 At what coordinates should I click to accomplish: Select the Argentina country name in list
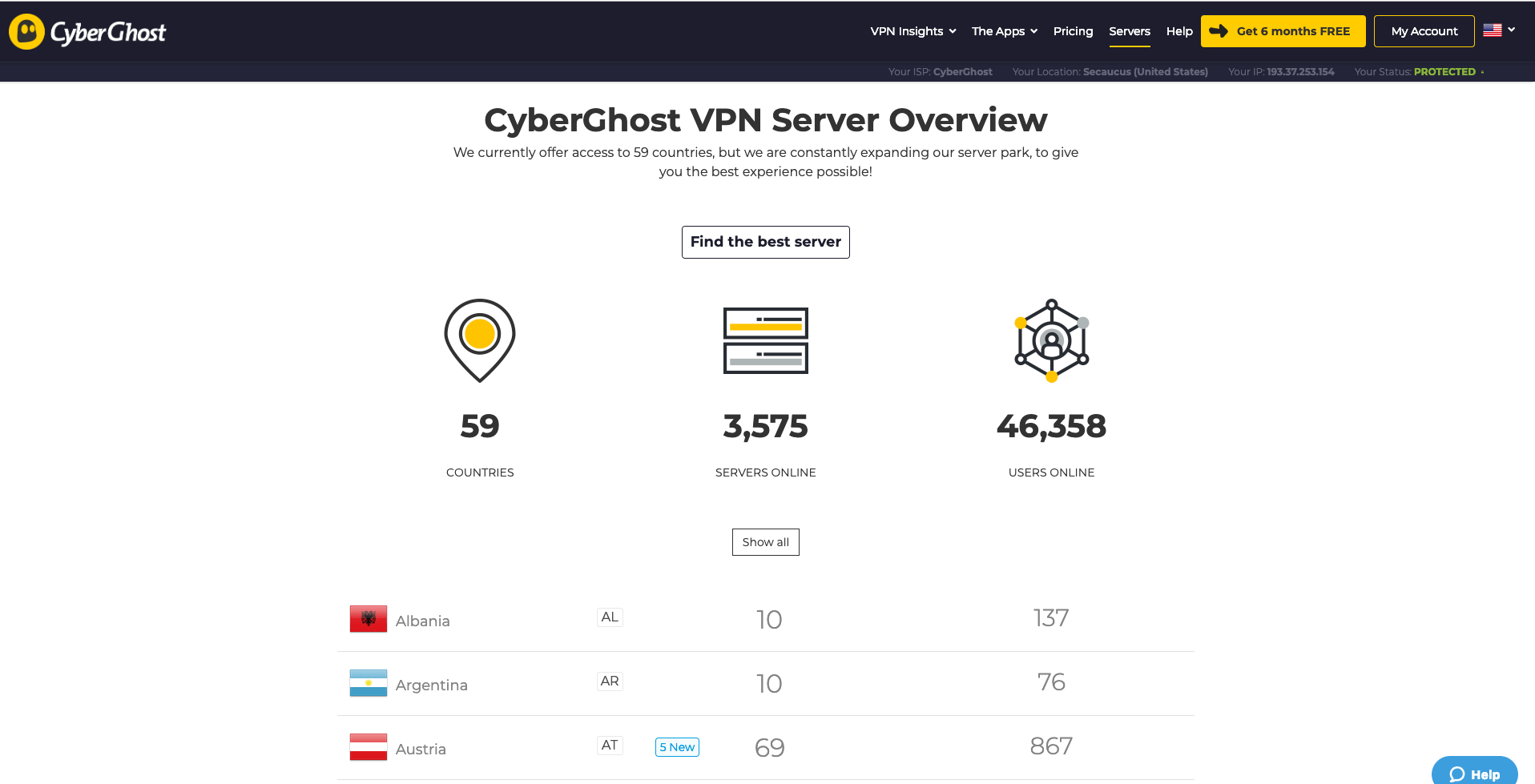coord(431,685)
